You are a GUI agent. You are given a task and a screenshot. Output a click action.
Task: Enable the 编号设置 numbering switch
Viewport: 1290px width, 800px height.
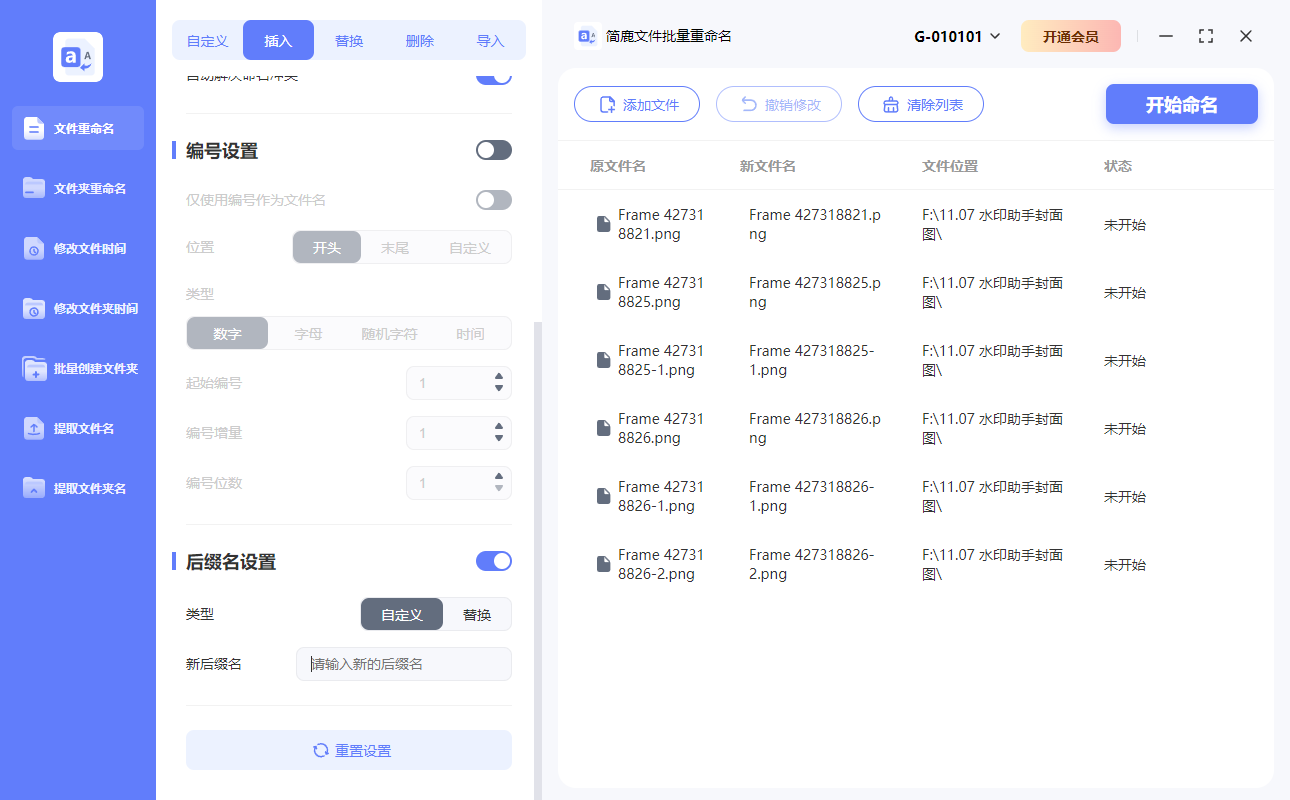click(x=493, y=149)
